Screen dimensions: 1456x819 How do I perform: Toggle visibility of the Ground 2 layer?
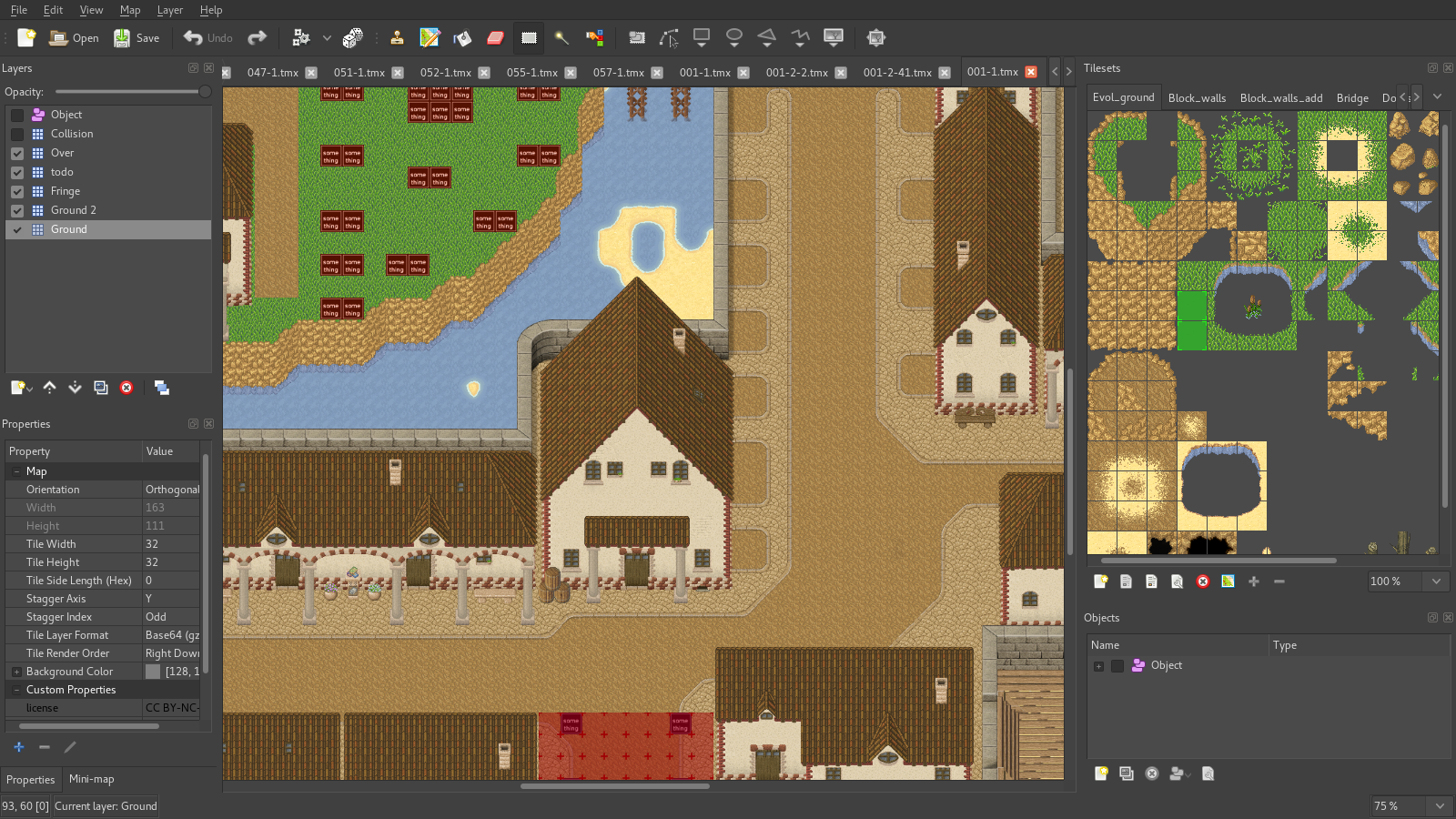click(17, 210)
